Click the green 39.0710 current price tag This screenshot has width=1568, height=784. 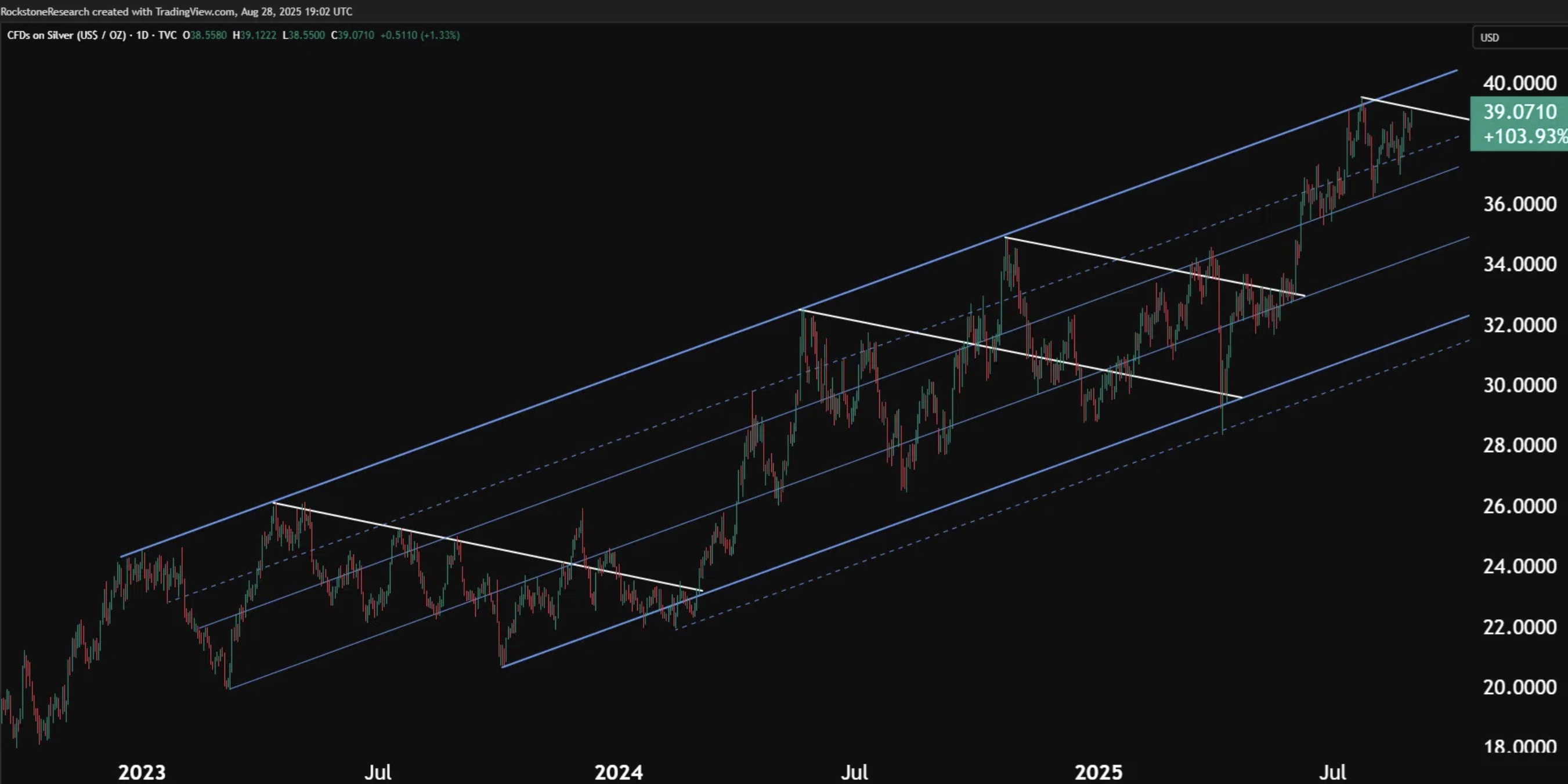click(1519, 112)
